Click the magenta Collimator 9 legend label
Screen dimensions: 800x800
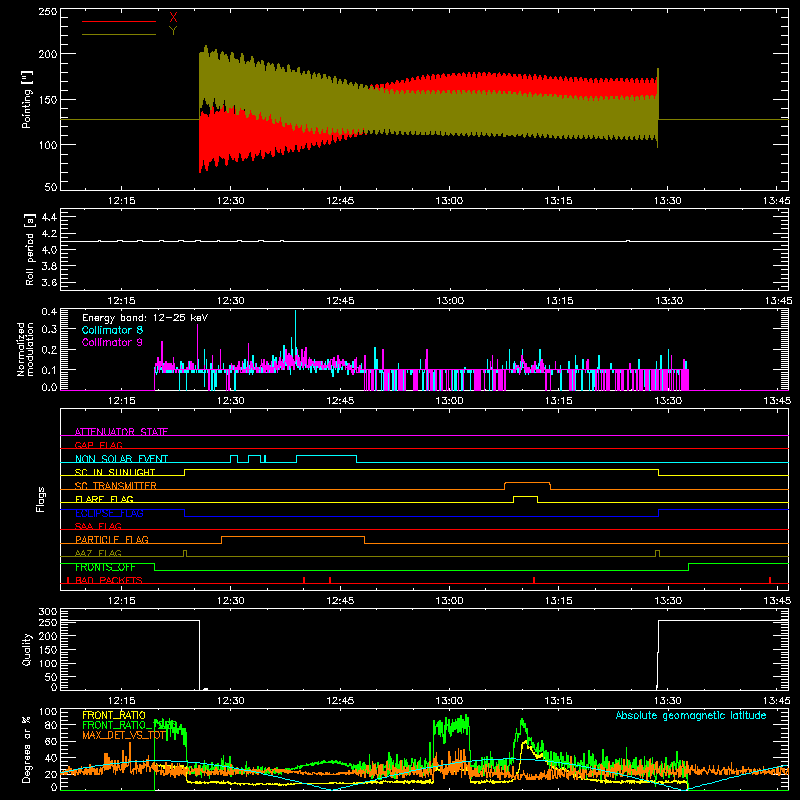pos(112,342)
